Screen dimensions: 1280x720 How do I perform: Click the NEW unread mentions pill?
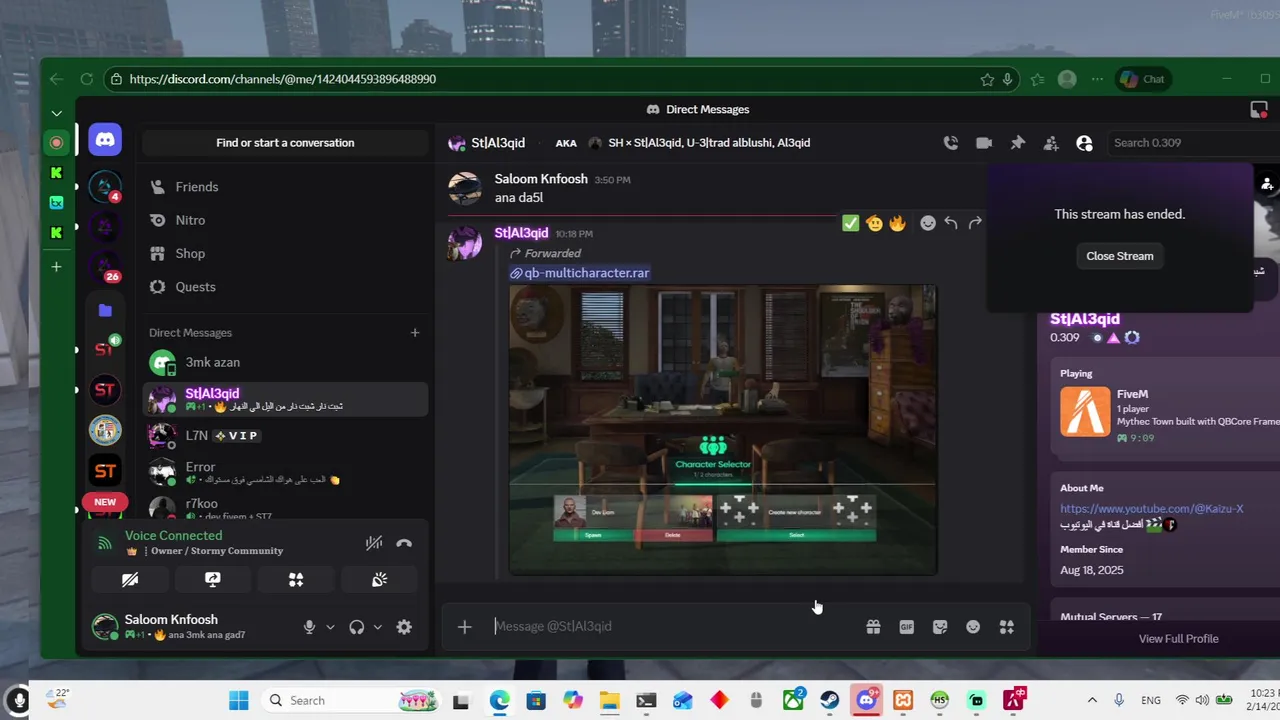tap(105, 502)
